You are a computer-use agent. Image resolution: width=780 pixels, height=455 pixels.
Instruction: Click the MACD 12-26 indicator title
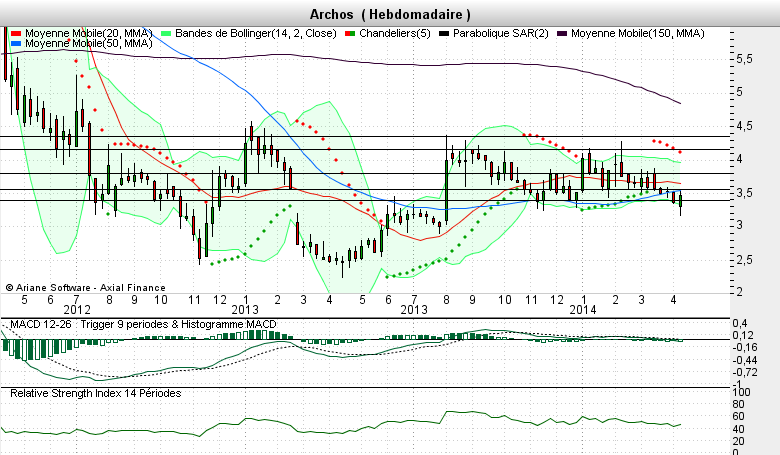point(41,324)
